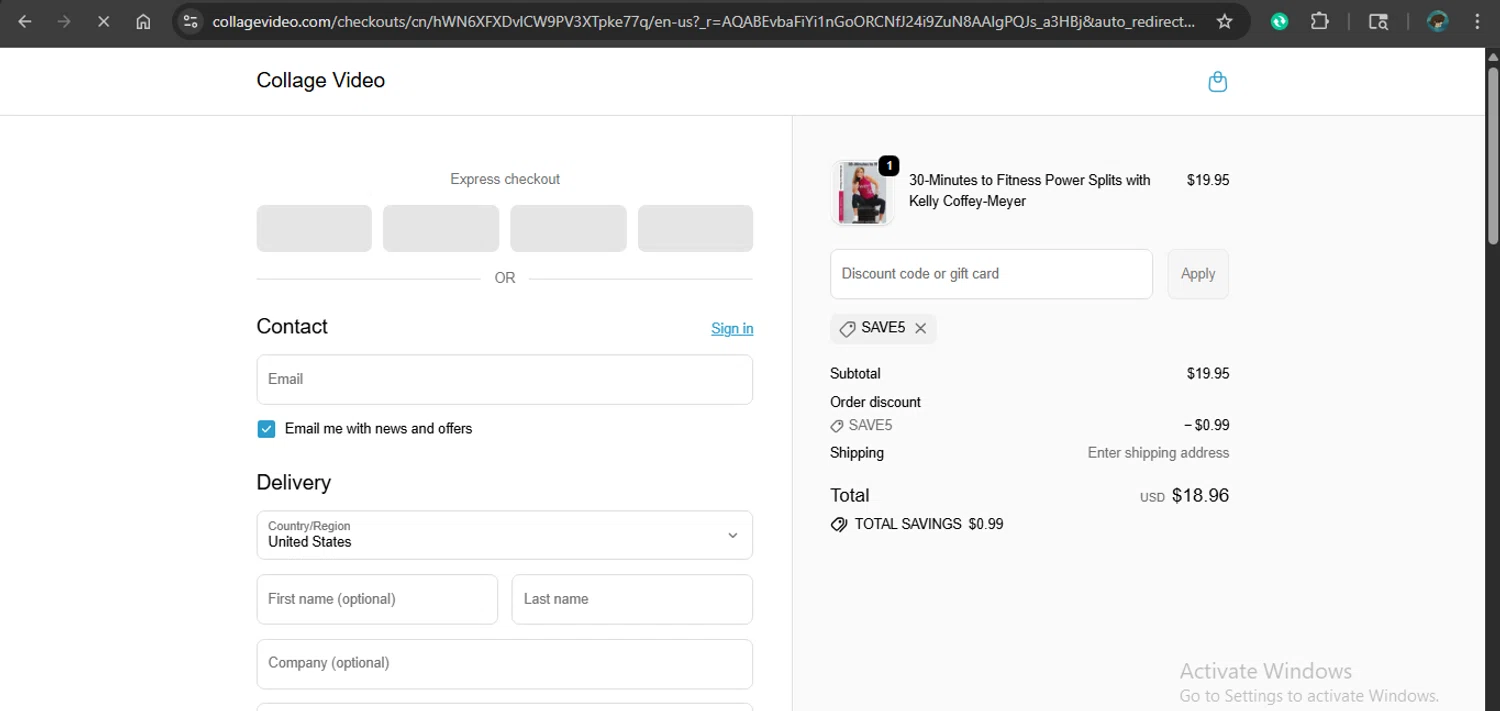1500x711 pixels.
Task: Click the 'Express checkout' label
Action: [504, 179]
